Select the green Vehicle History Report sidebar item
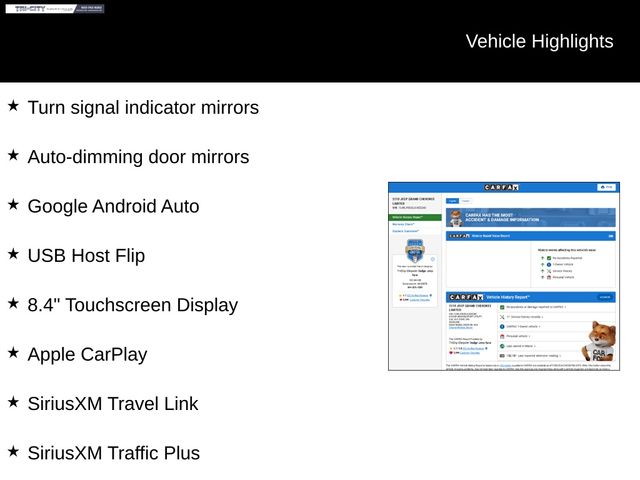This screenshot has width=640, height=480. (415, 218)
